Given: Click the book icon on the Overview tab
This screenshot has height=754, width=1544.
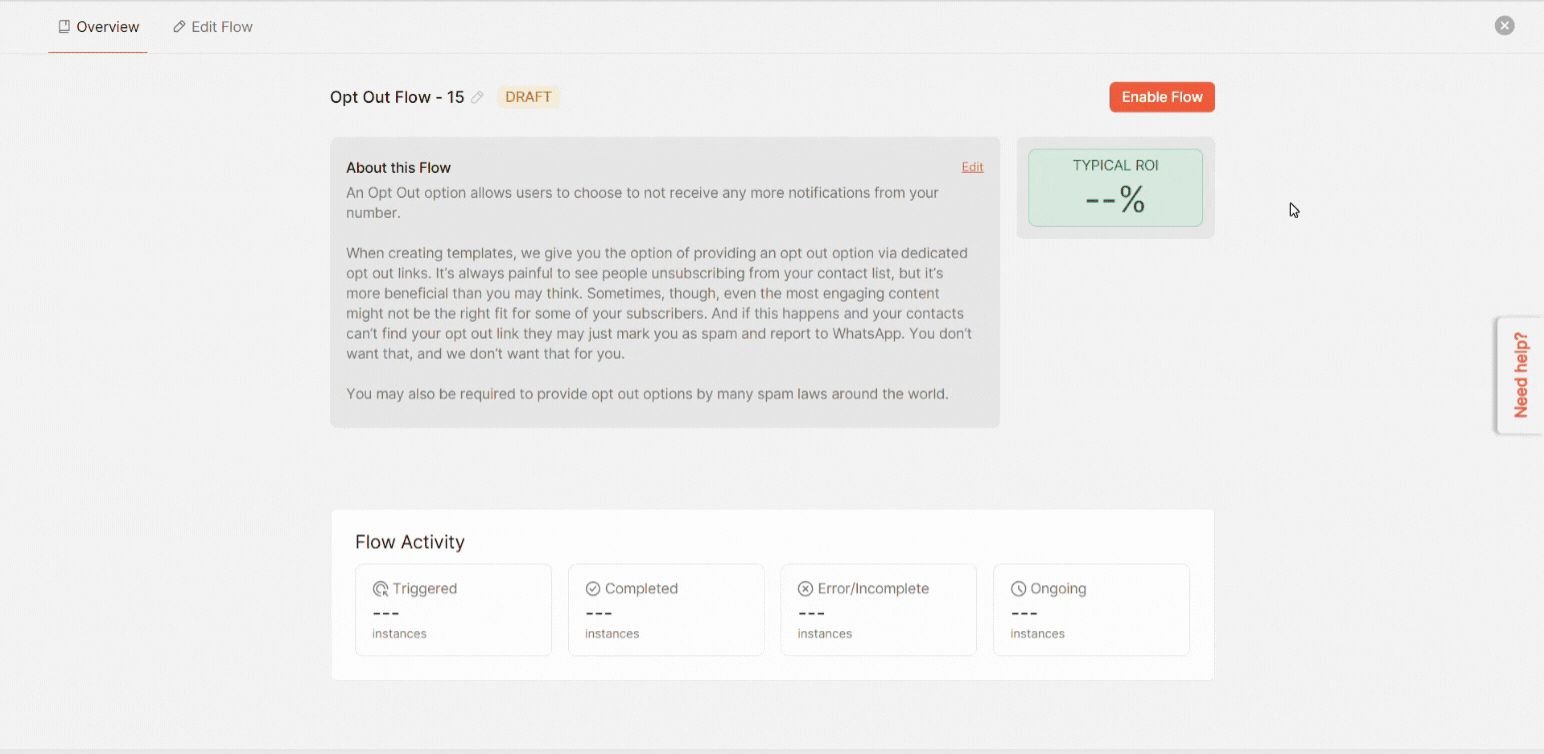Looking at the screenshot, I should pos(64,27).
